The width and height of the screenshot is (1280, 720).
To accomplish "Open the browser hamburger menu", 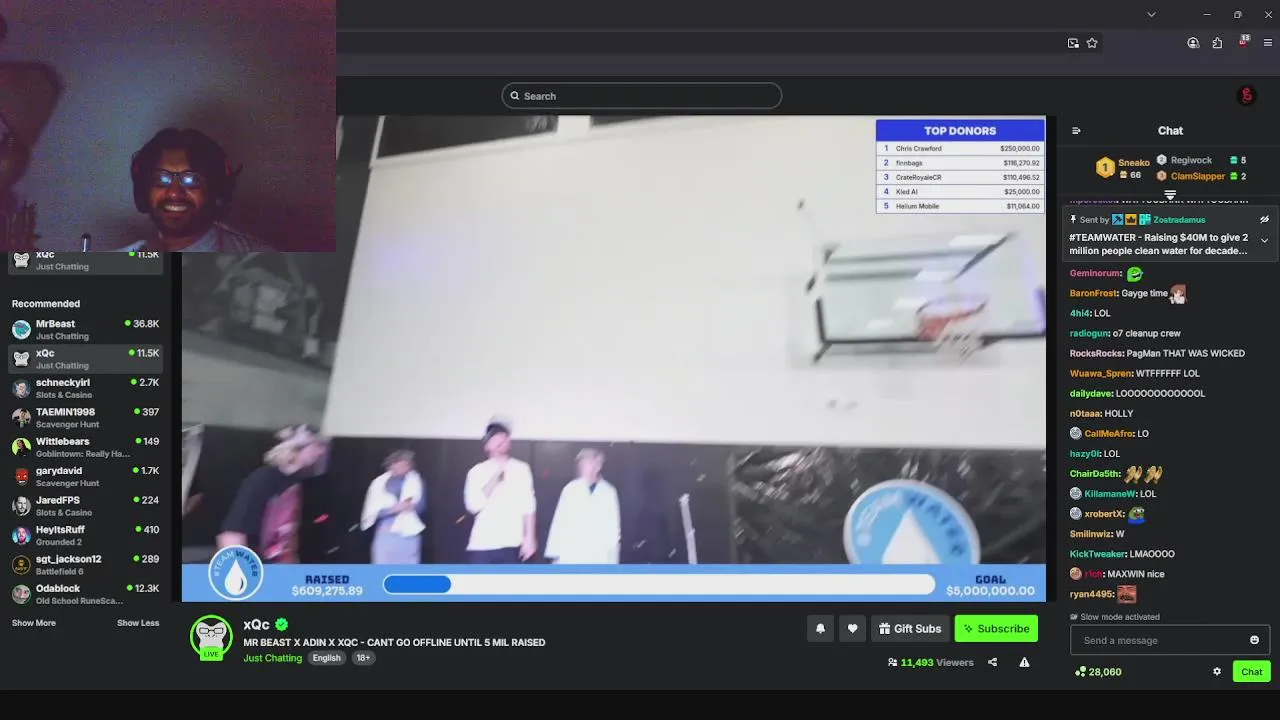I will tap(1268, 43).
